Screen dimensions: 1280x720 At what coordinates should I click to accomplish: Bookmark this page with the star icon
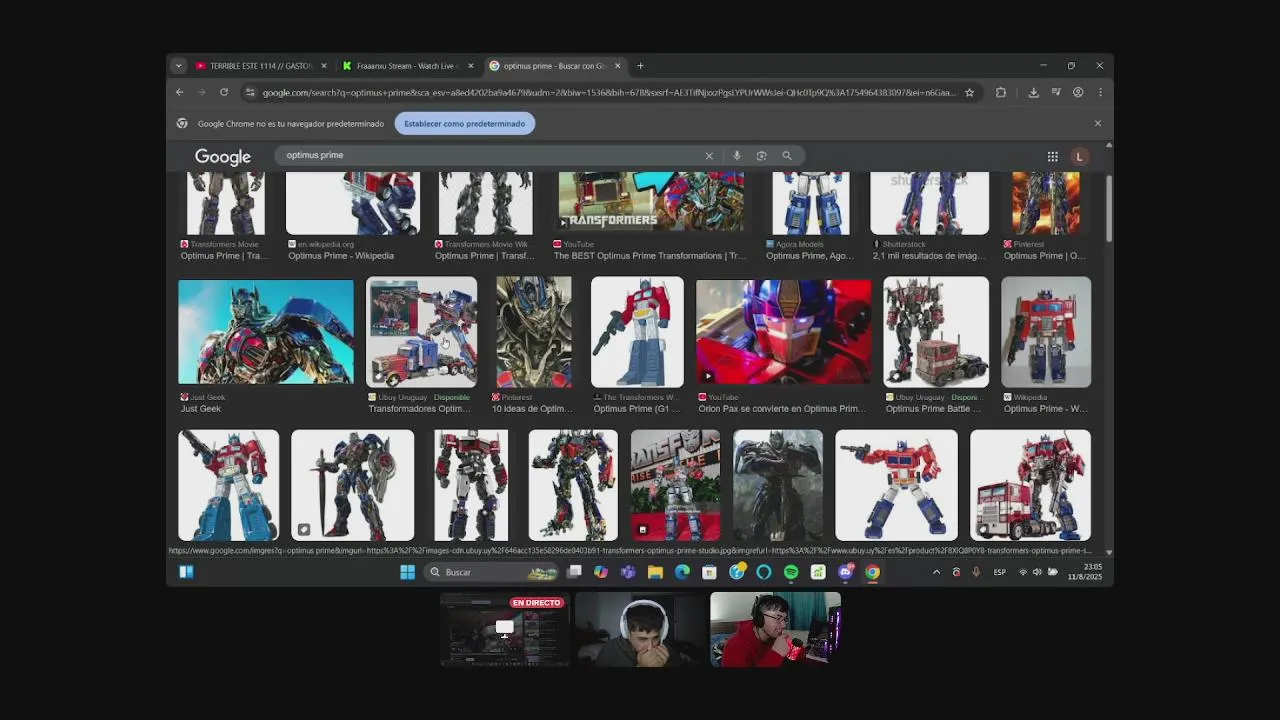(969, 92)
